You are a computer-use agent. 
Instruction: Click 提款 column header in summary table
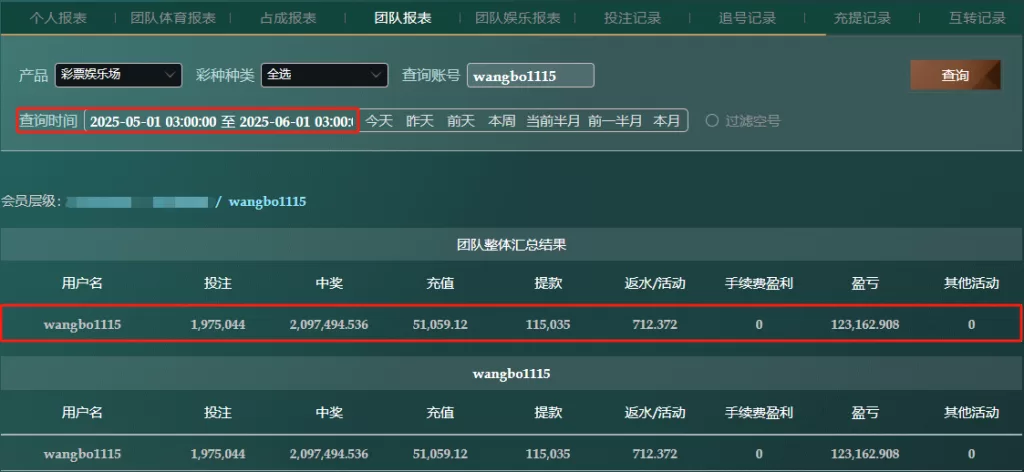(548, 283)
